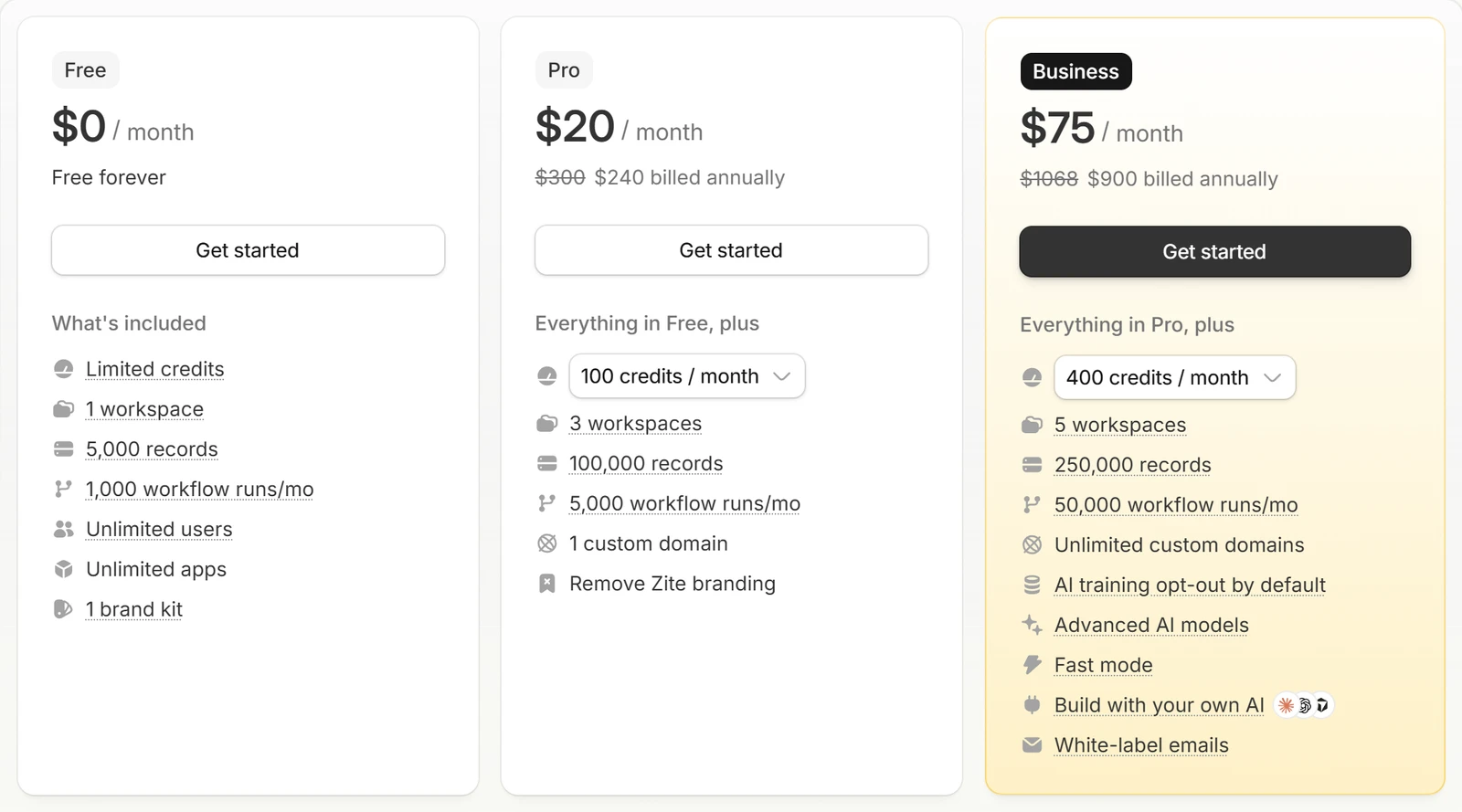Click the $240 billed annually text
The height and width of the screenshot is (812, 1462).
[690, 177]
